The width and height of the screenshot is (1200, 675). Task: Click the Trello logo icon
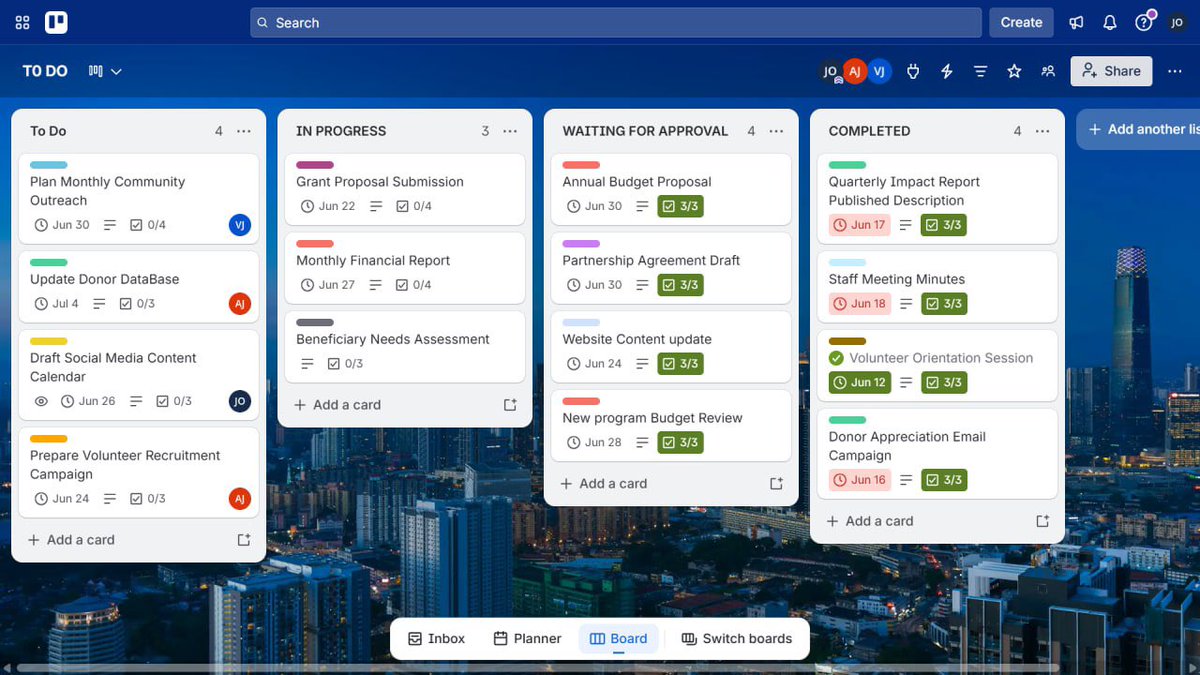click(x=57, y=22)
